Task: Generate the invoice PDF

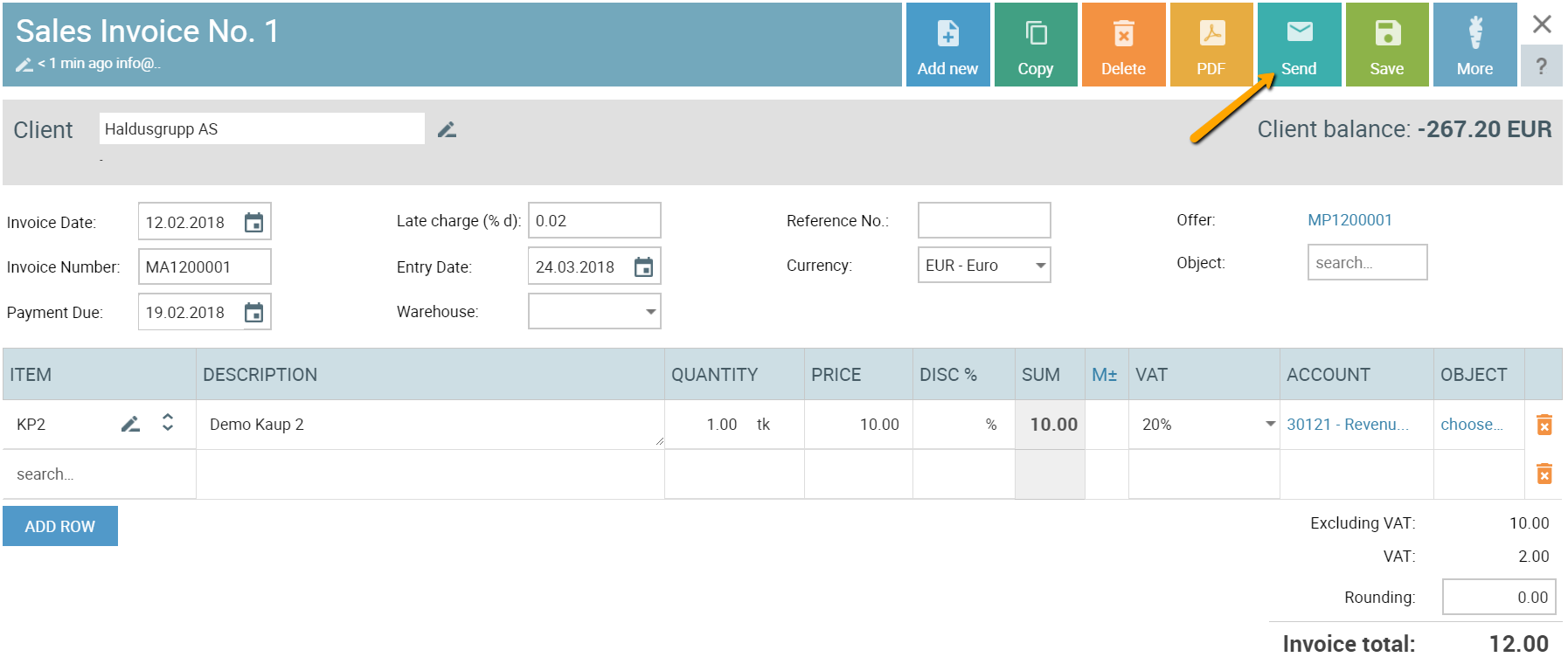Action: pyautogui.click(x=1211, y=45)
